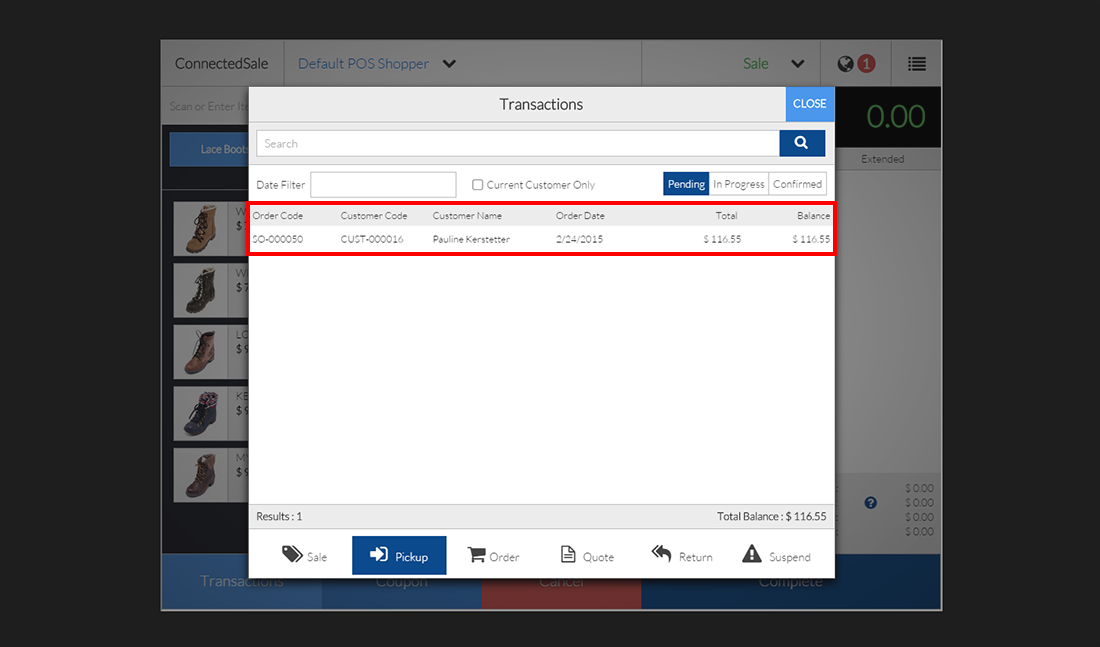The image size is (1100, 647).
Task: Open the list menu icon
Action: 916,64
